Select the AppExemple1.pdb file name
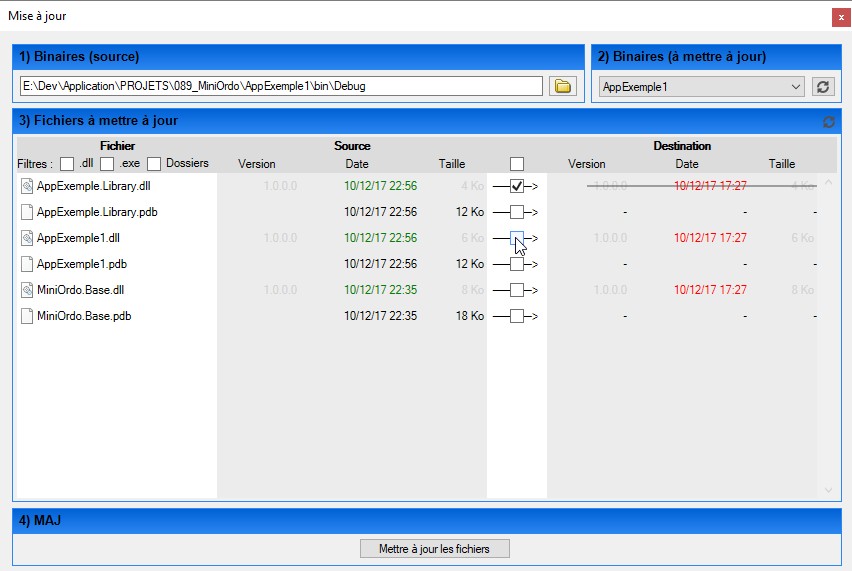The width and height of the screenshot is (852, 571). (82, 264)
